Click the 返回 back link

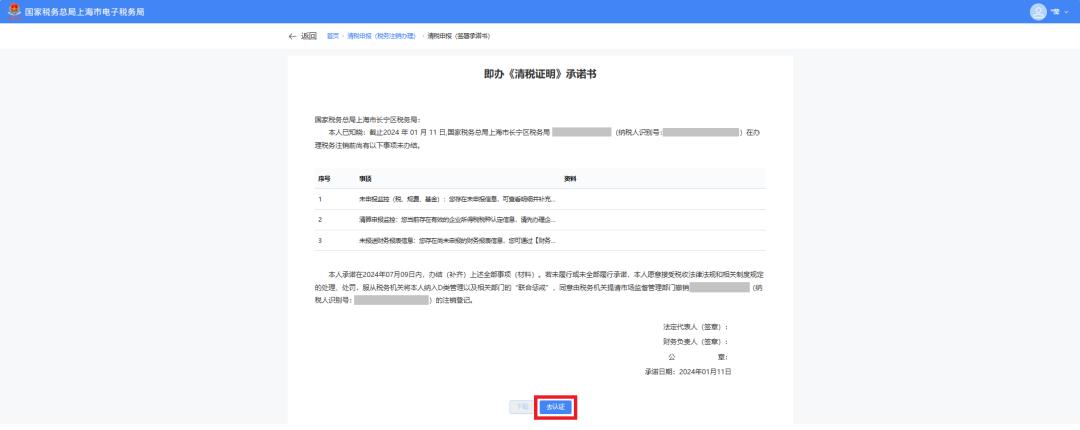point(308,36)
